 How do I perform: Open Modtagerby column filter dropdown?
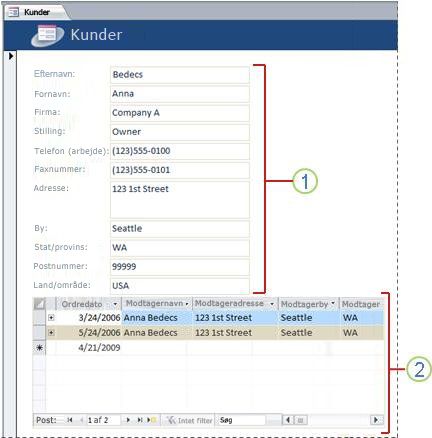pyautogui.click(x=333, y=304)
